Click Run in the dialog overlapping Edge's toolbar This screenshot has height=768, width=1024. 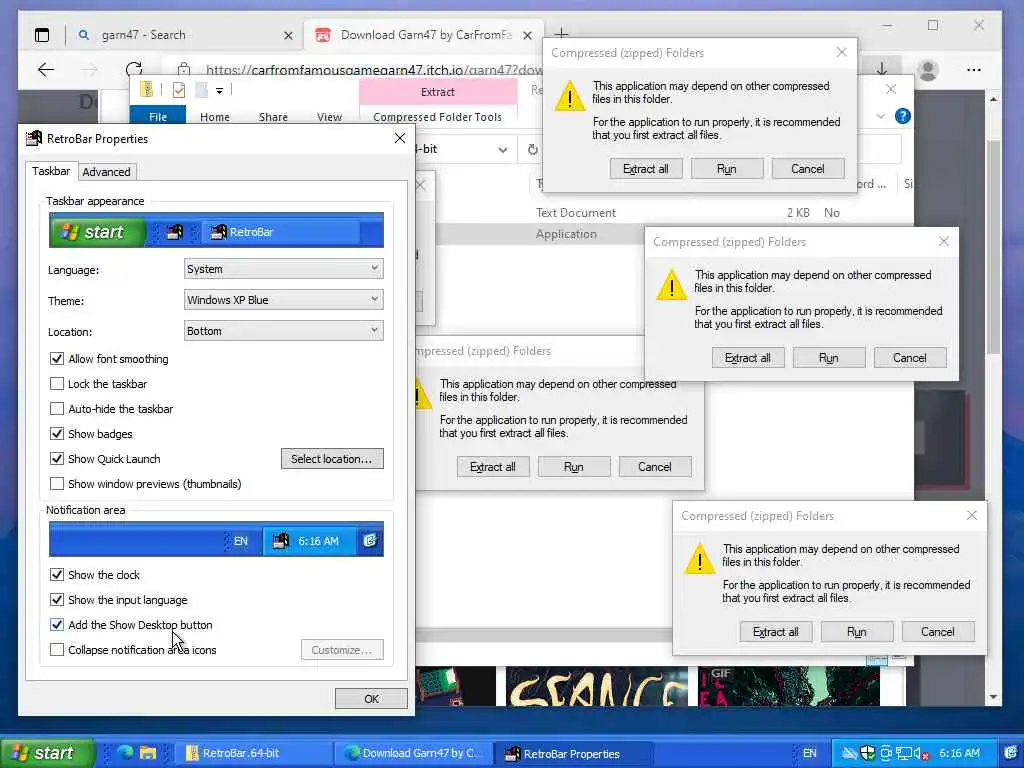click(x=726, y=169)
